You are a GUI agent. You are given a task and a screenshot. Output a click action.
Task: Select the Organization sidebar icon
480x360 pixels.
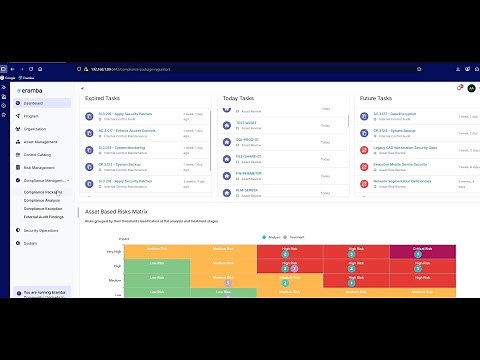point(18,129)
